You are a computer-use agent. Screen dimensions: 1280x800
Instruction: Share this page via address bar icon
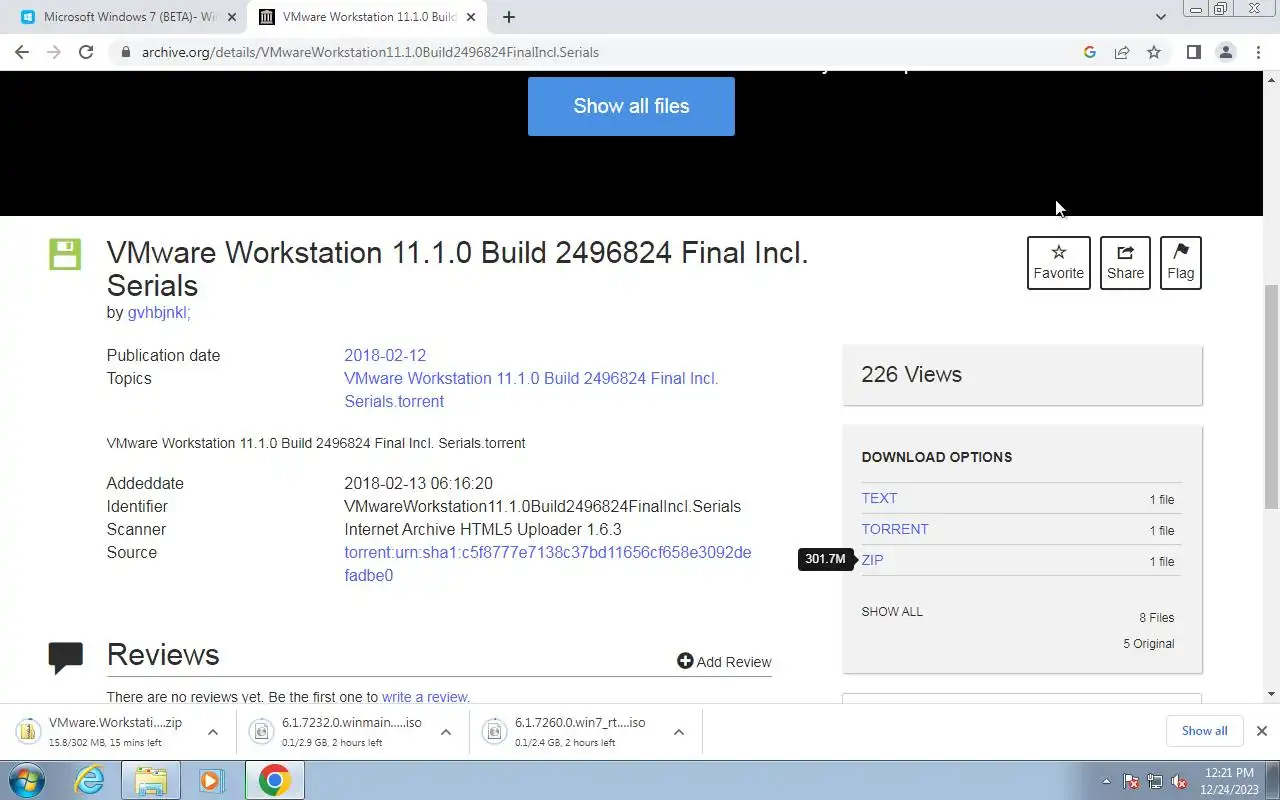tap(1122, 52)
